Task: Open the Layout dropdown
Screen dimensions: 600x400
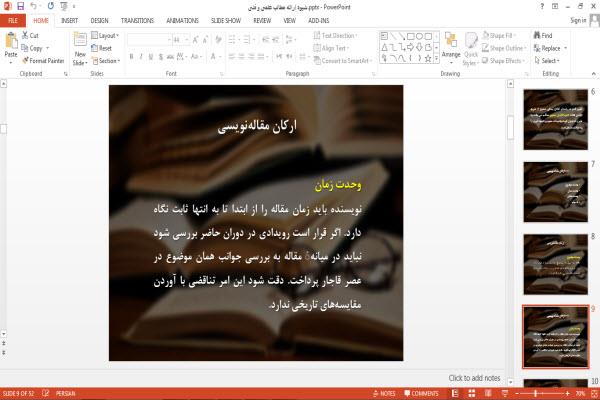Action: (x=105, y=35)
